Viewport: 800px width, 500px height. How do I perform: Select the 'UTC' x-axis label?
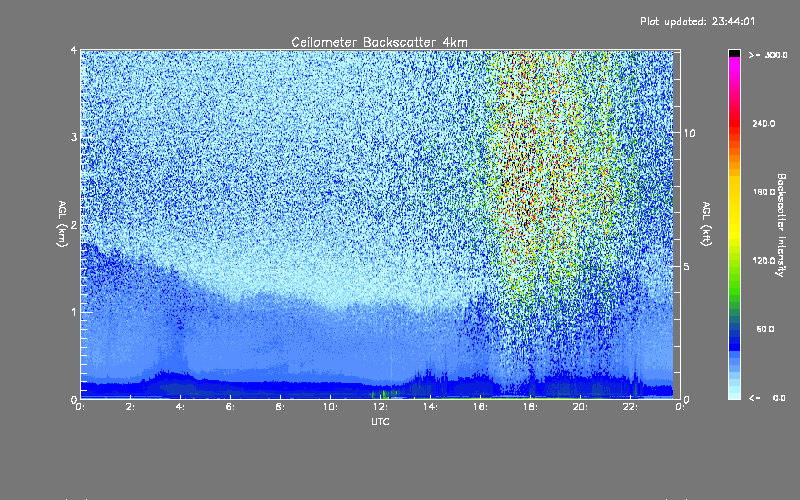380,421
